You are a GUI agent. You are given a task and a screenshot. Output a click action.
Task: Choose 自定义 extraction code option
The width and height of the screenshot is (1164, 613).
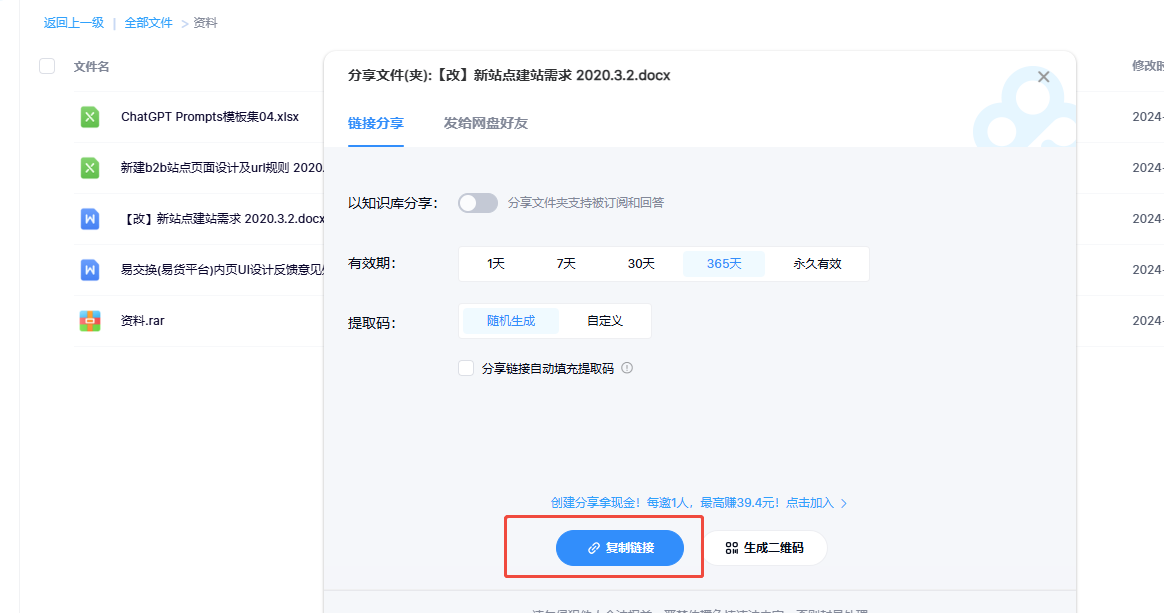(605, 321)
